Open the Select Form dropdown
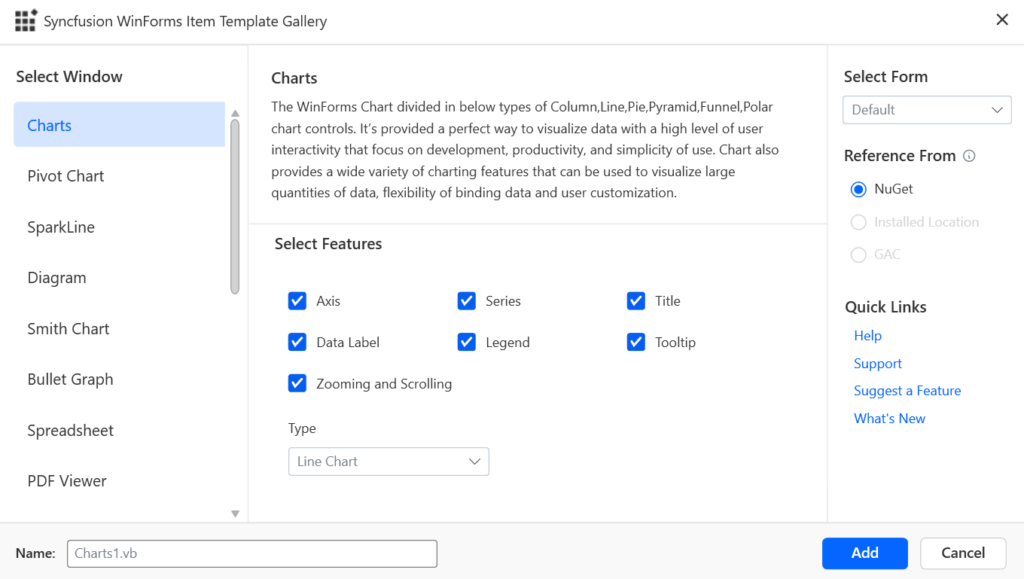Screen dimensions: 1024x579 [x=925, y=110]
